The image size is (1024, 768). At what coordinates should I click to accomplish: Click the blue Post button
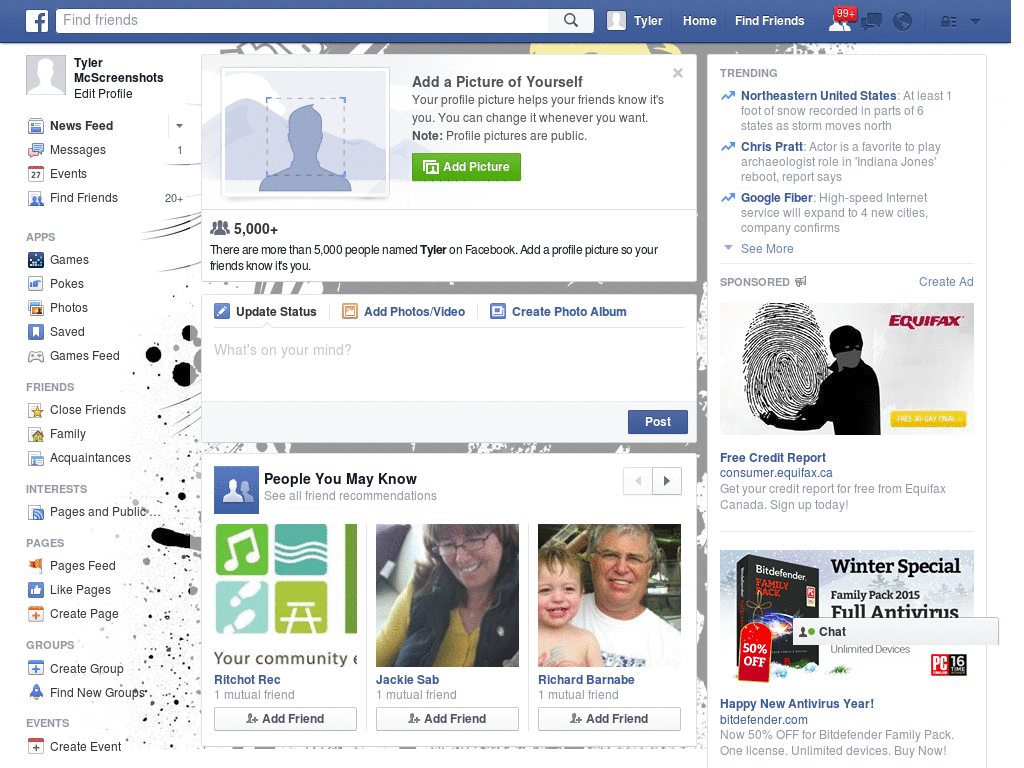click(x=658, y=422)
